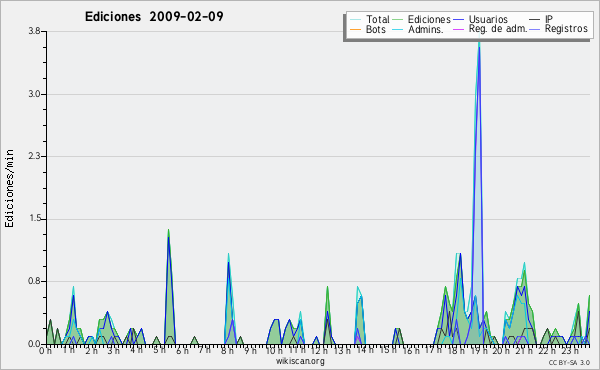Viewport: 600px width, 370px height.
Task: Click the 'IP' legend label
Action: [549, 19]
